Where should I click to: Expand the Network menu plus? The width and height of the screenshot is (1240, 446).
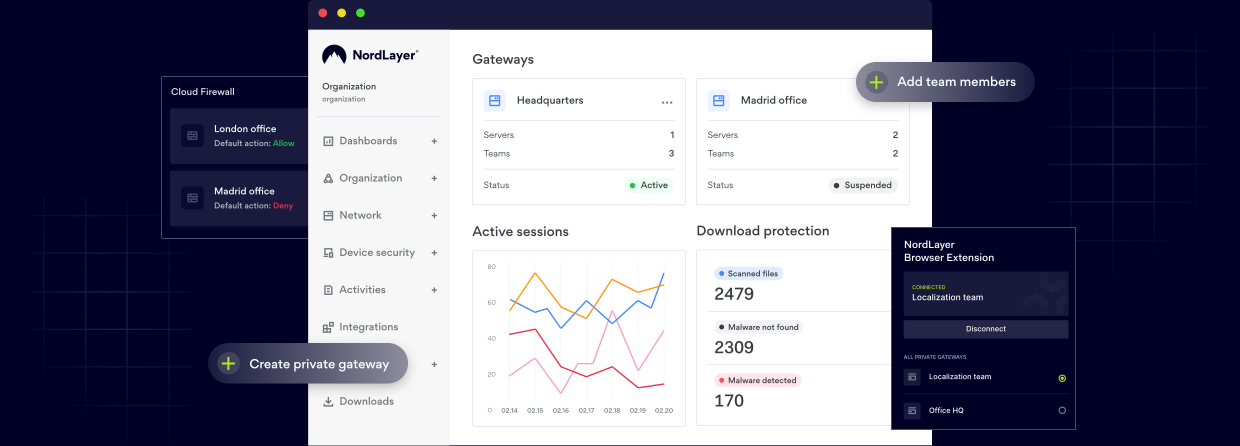point(434,215)
